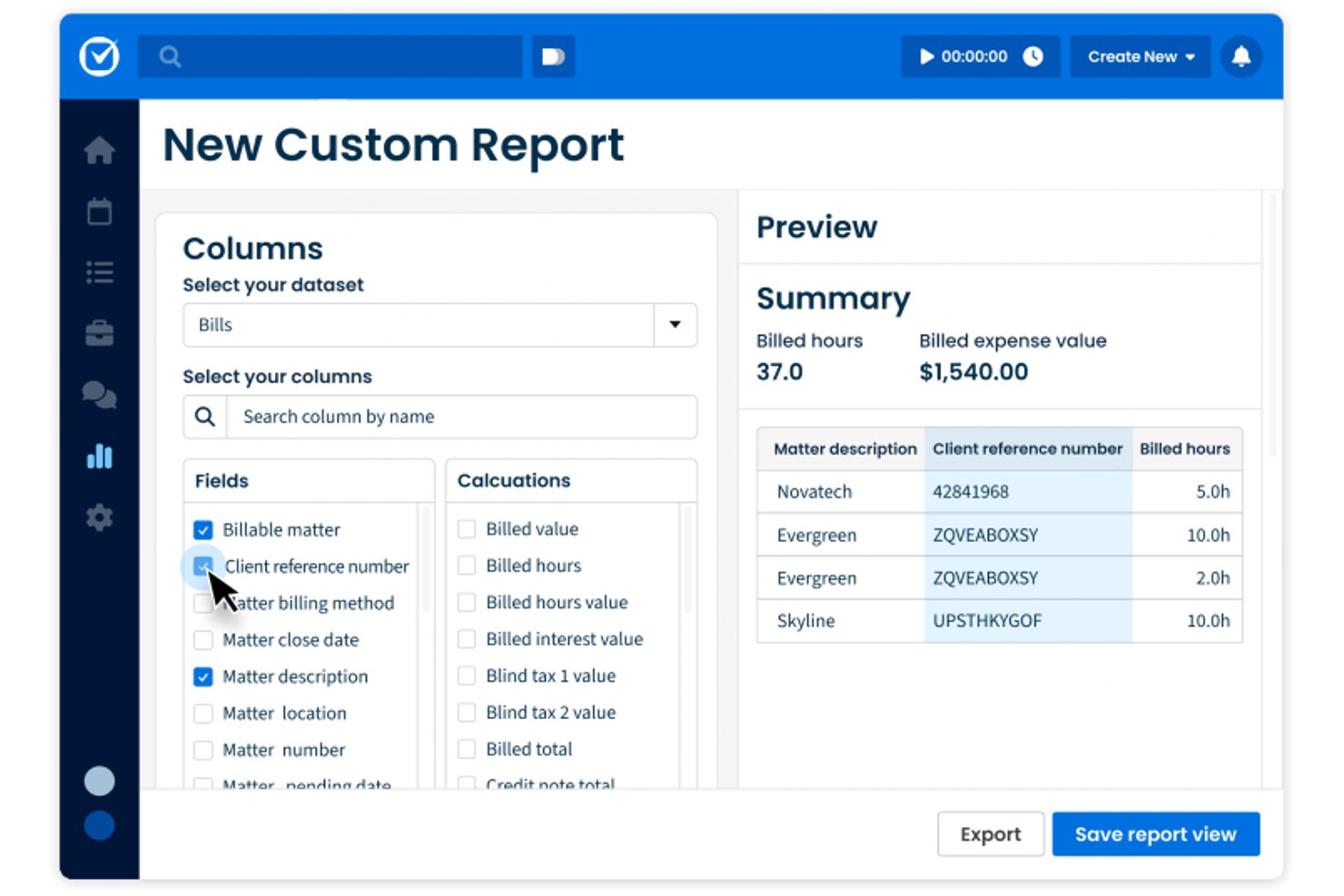Check Blind tax 1 value
This screenshot has height=896, width=1344.
point(467,675)
